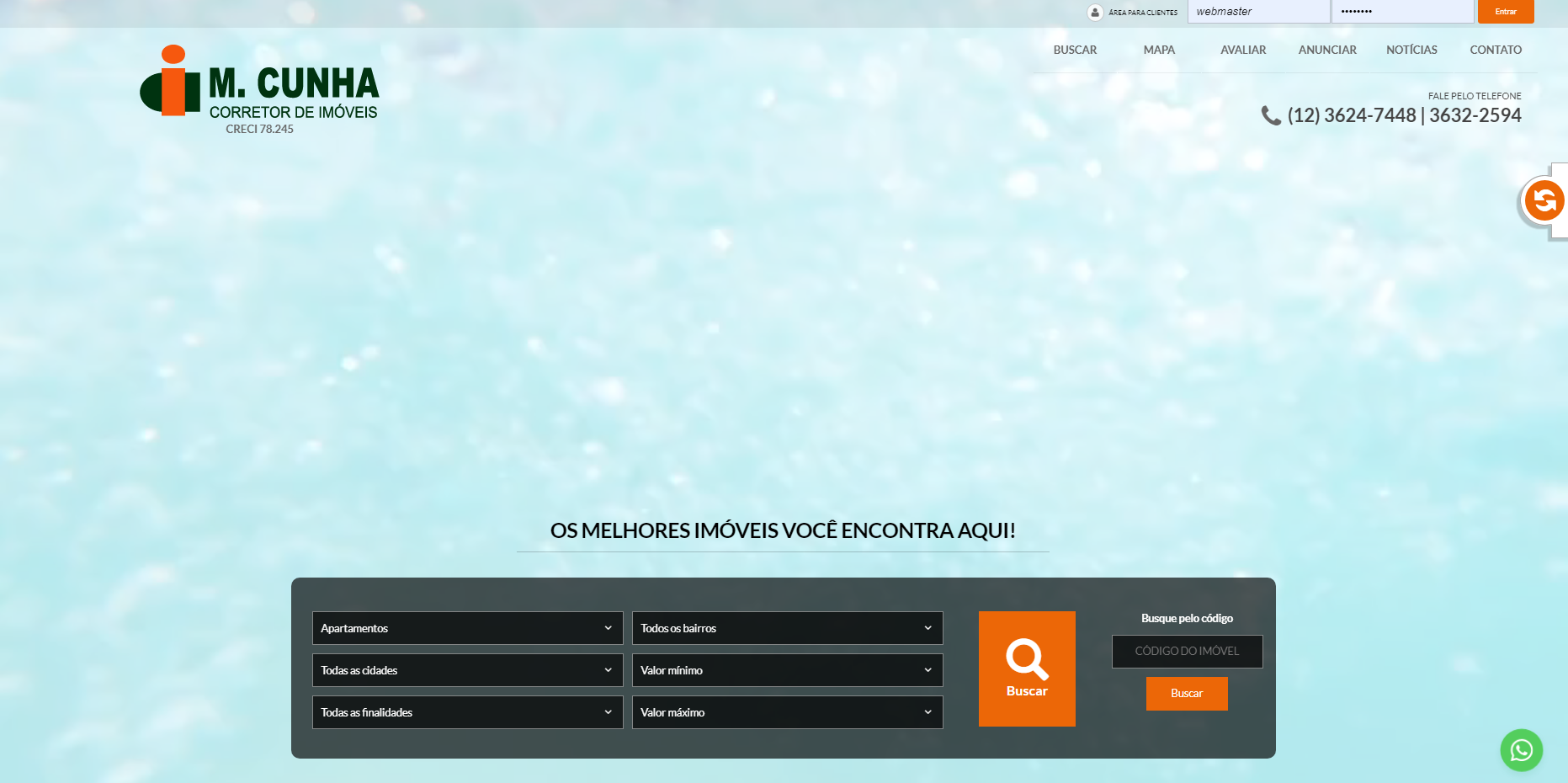Open the ANUNCIAR menu item

(x=1327, y=50)
